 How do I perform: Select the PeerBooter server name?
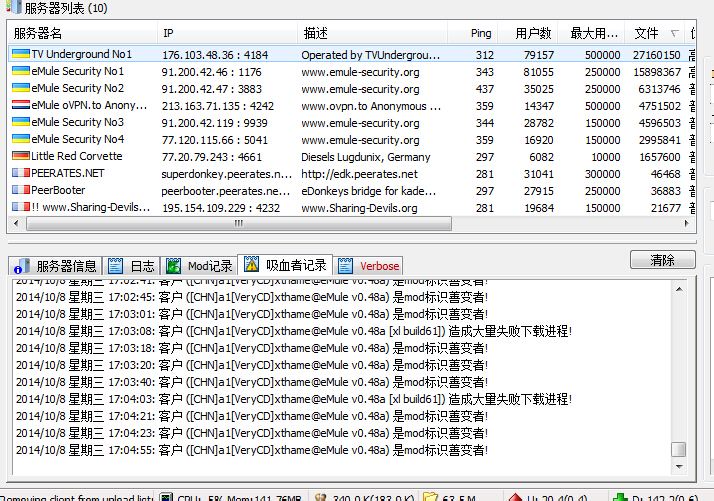click(58, 190)
